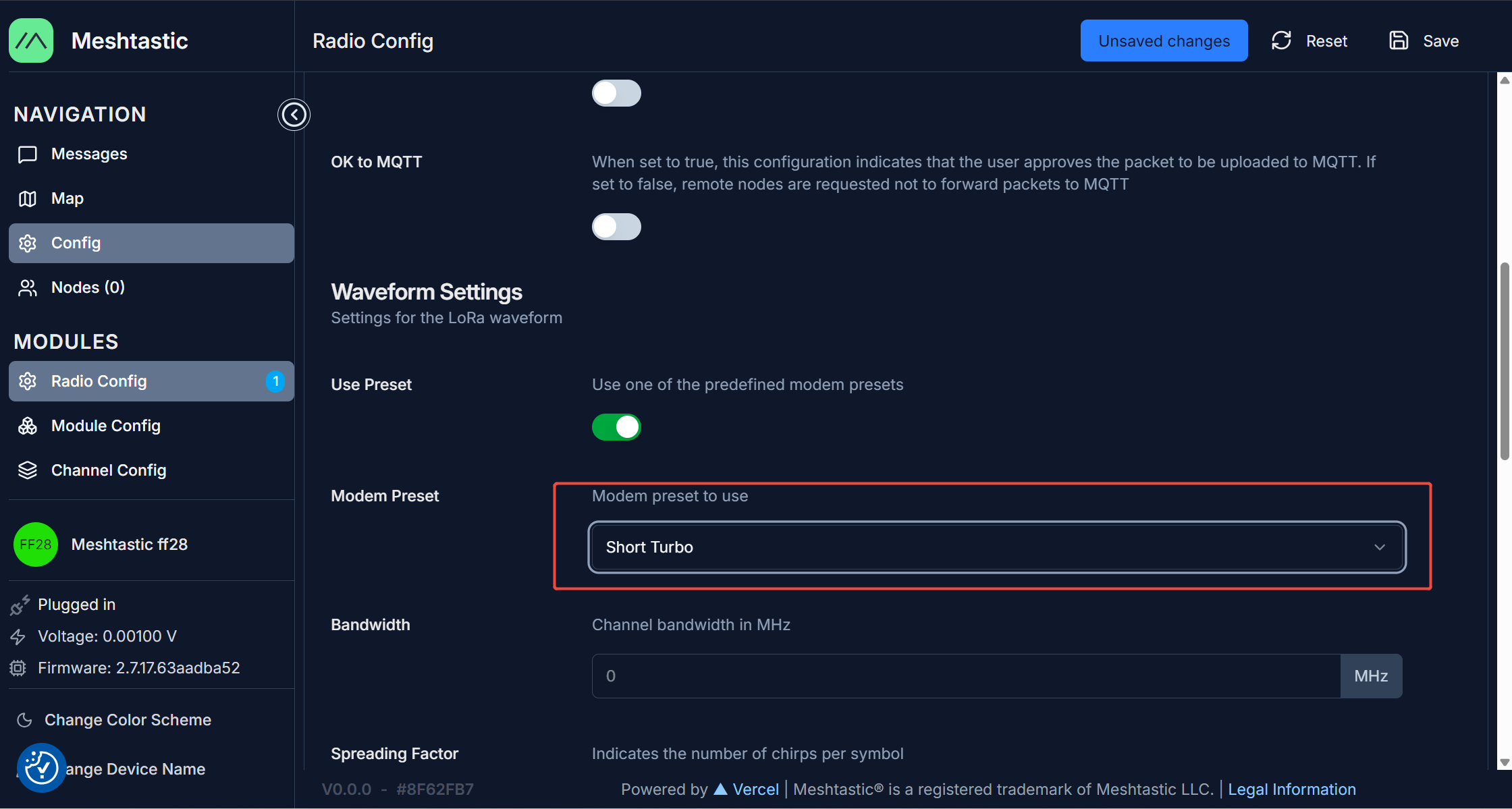Click the Reset refresh icon
The image size is (1512, 809).
click(x=1281, y=40)
